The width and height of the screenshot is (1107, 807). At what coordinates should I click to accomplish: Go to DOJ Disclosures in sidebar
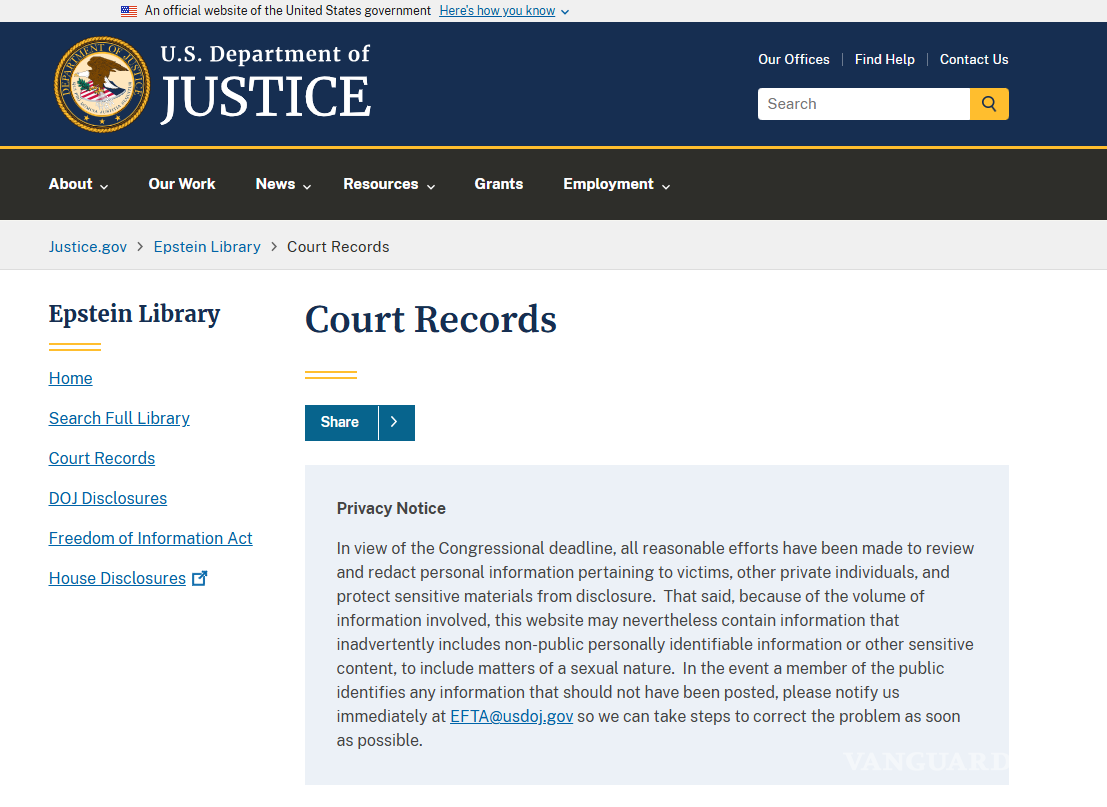[108, 498]
